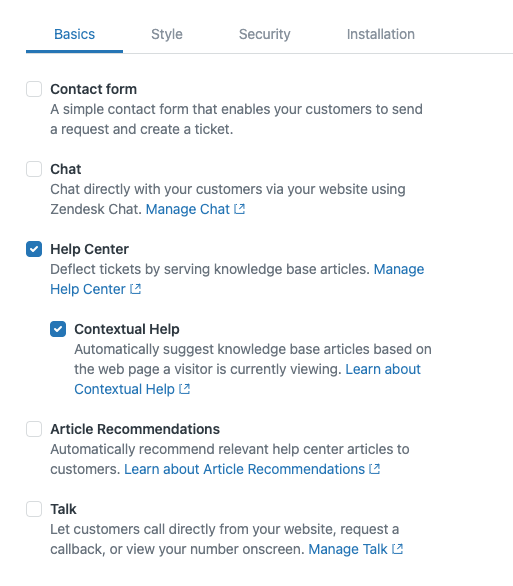
Task: Enable the Contact form checkbox
Action: 34,89
